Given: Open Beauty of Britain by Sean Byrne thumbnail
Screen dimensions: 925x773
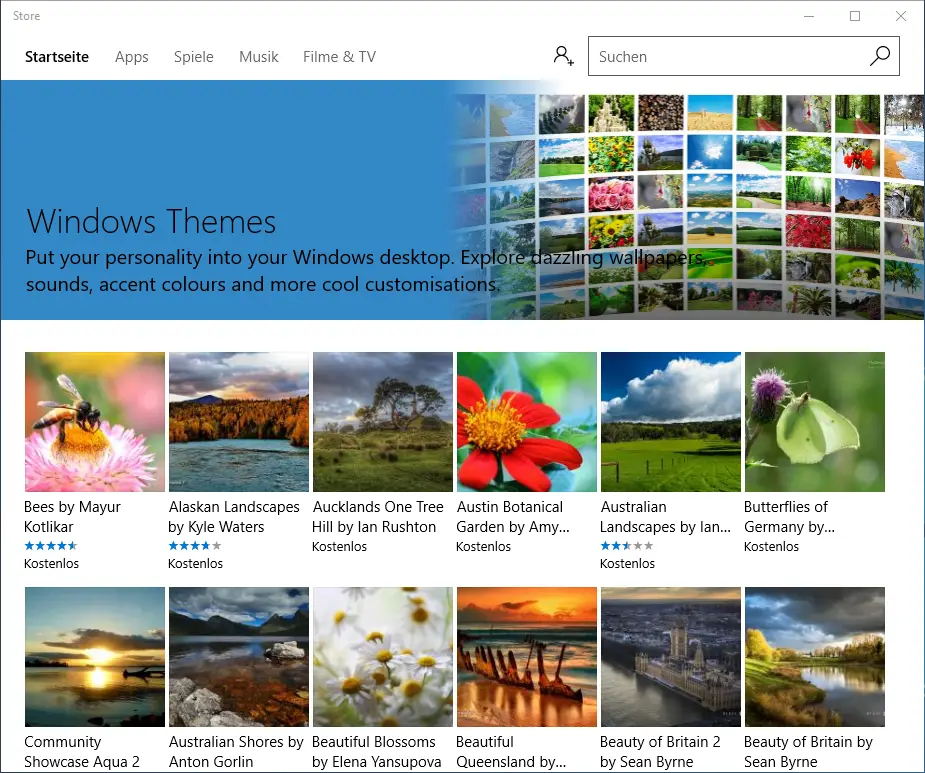Looking at the screenshot, I should tap(815, 657).
